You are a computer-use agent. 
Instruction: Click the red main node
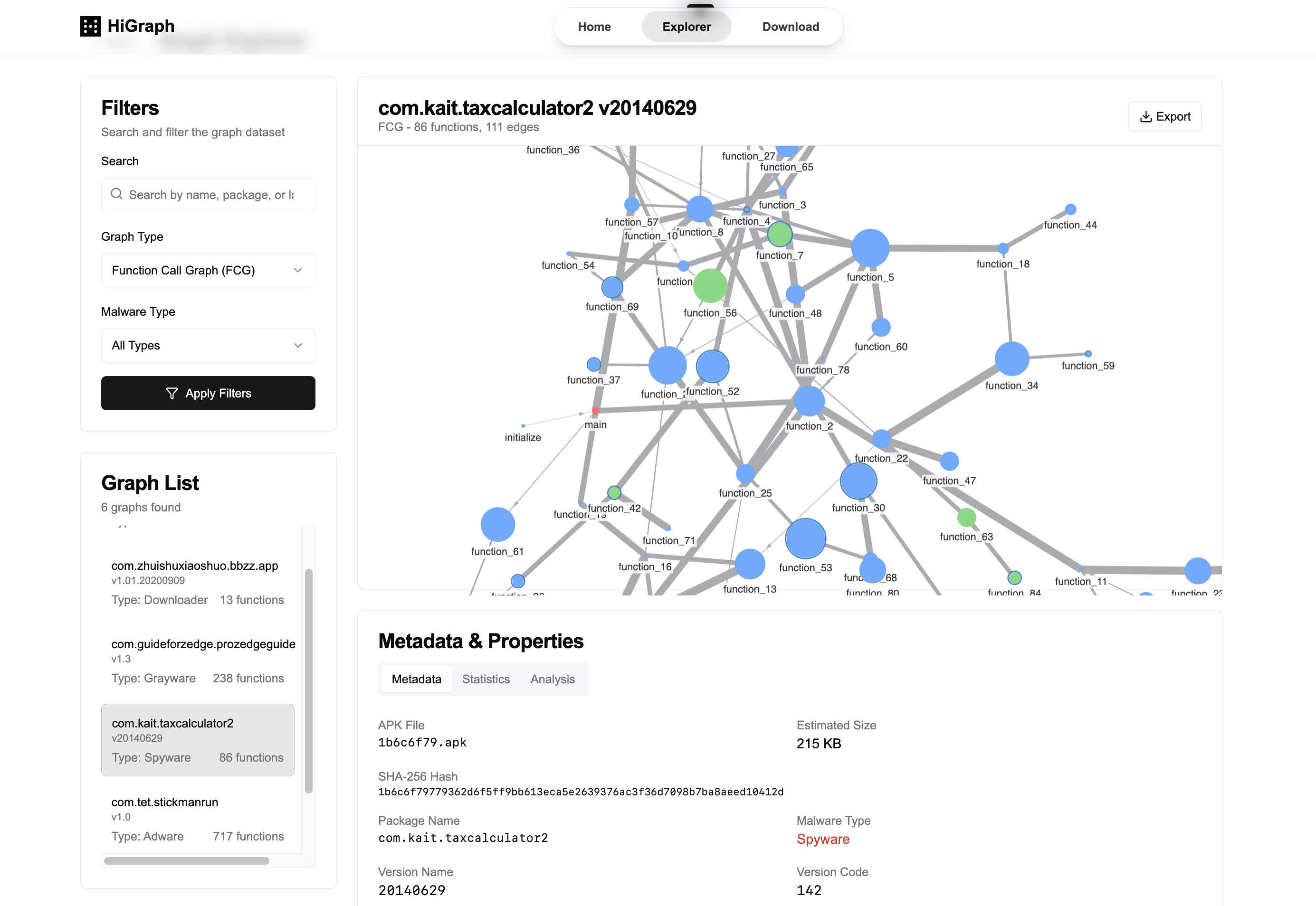click(x=595, y=410)
